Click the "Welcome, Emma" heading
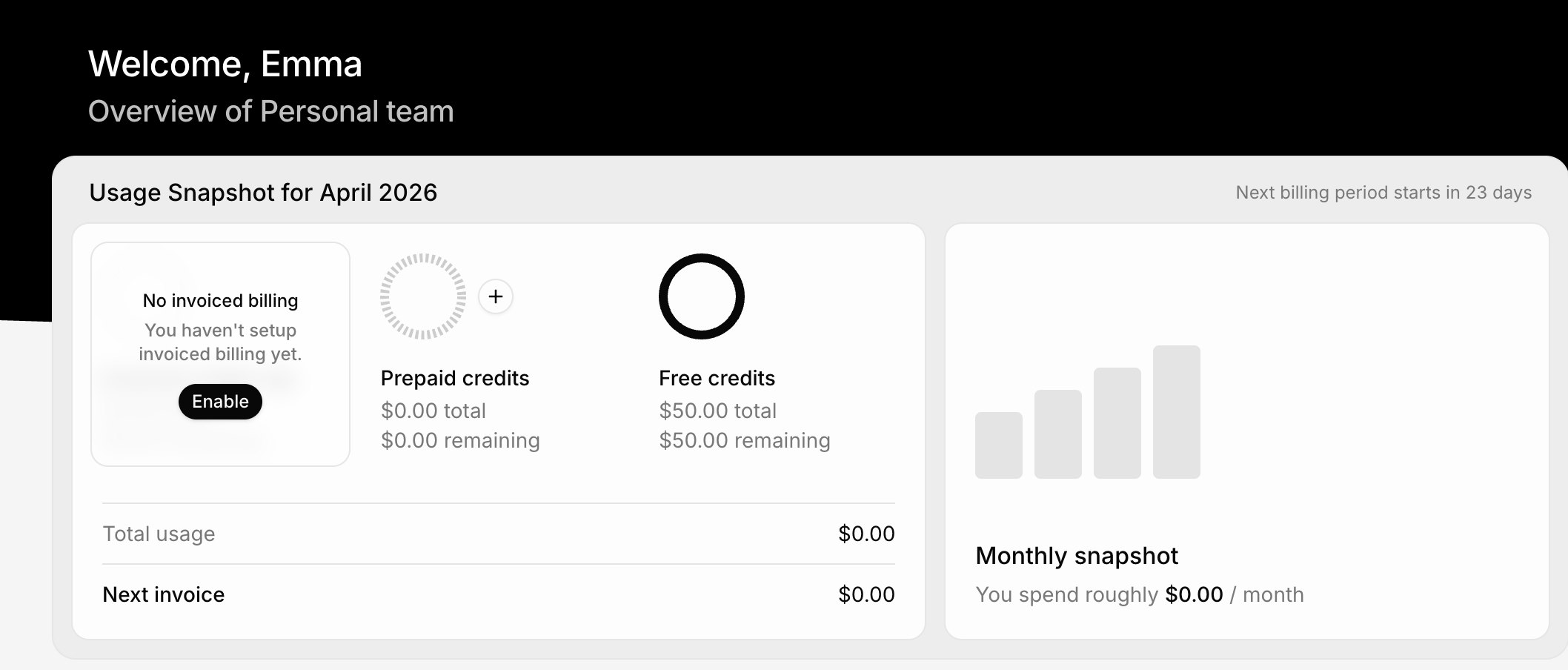Screen dimensions: 1568x670 (x=225, y=64)
